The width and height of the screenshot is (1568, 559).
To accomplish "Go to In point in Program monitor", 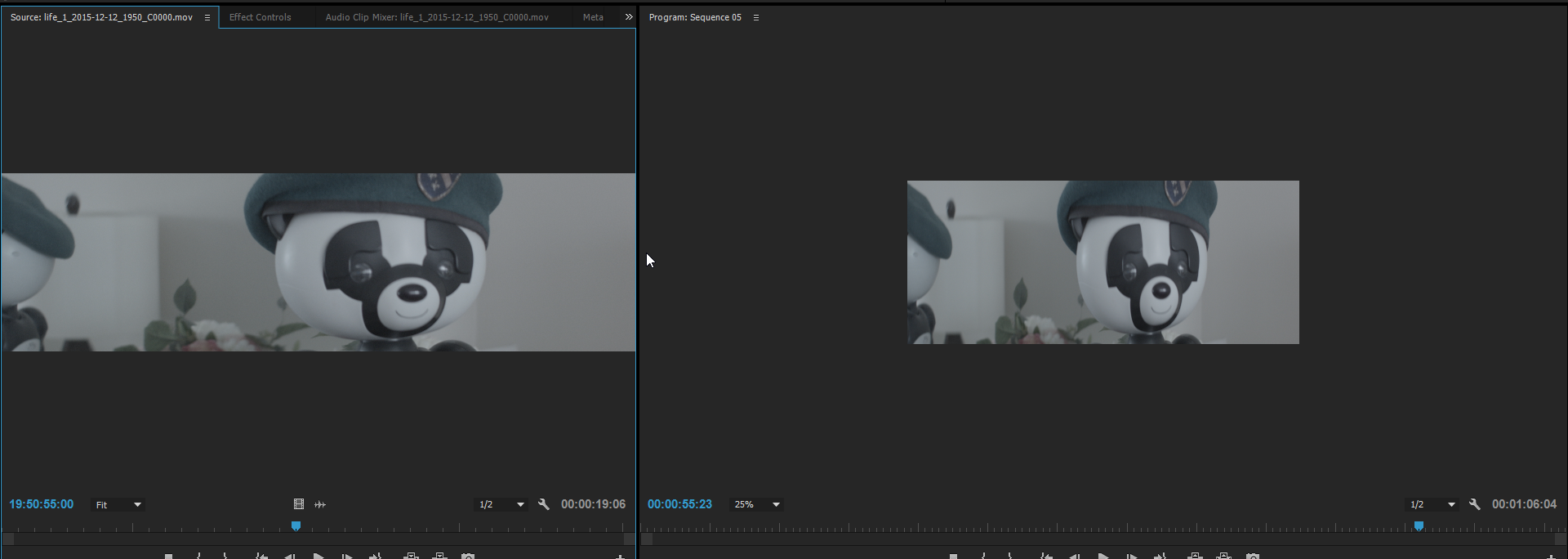I will coord(1046,556).
